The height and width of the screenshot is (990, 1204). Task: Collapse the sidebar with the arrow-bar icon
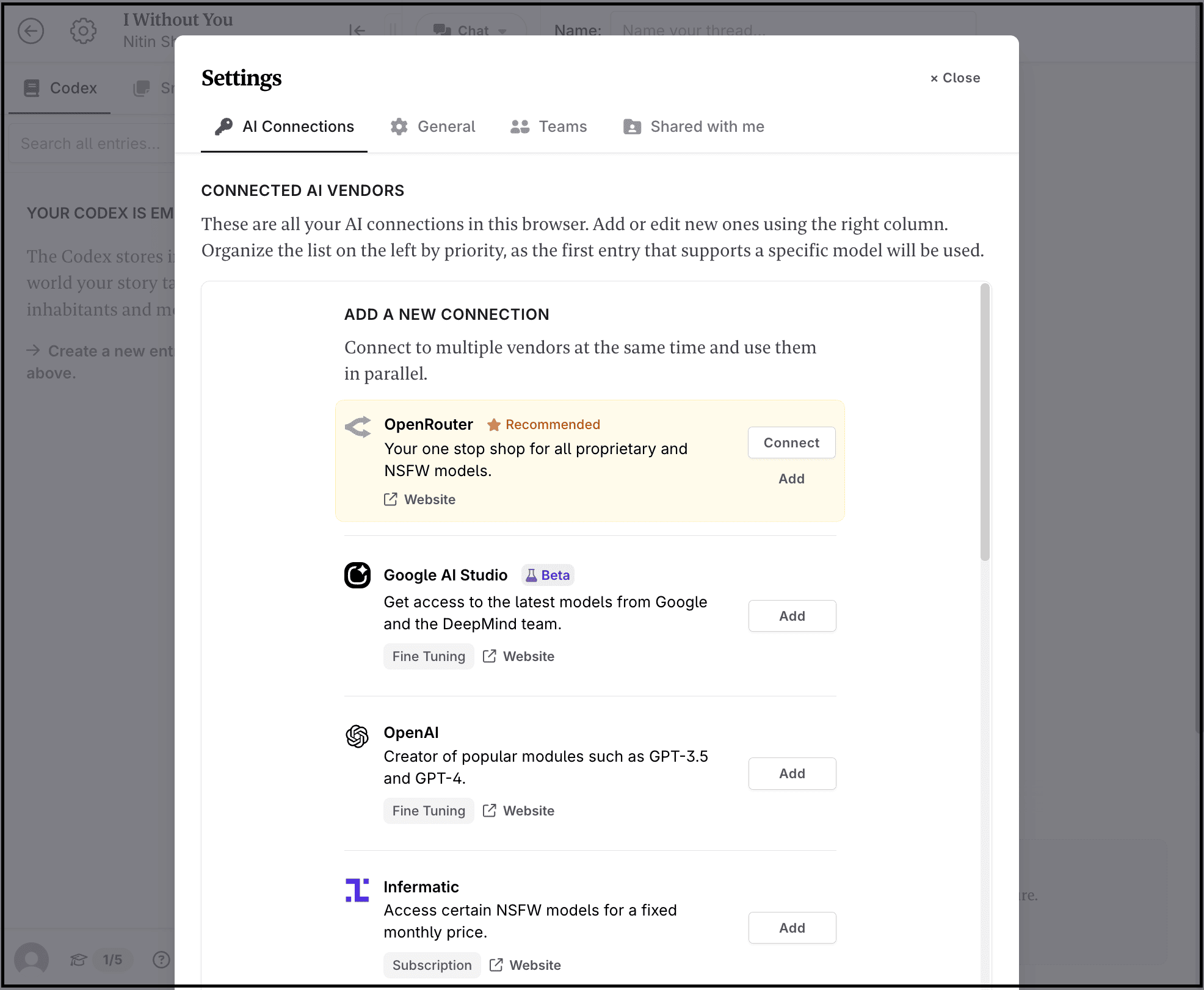pyautogui.click(x=357, y=30)
